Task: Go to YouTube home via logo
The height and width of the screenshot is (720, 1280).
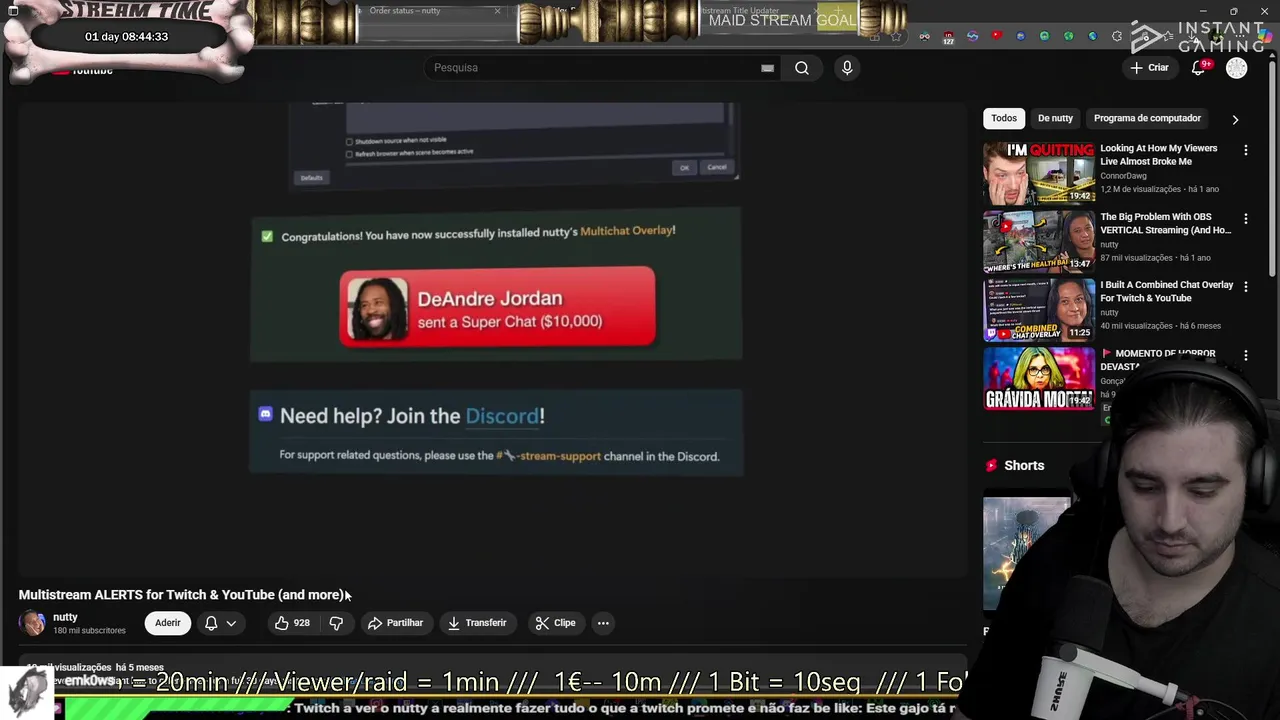Action: point(82,70)
